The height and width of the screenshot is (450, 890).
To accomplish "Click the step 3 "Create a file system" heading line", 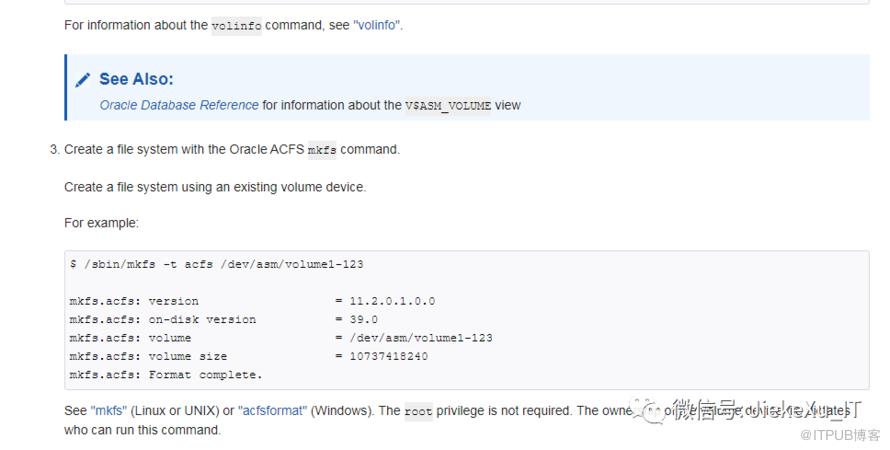I will pyautogui.click(x=232, y=150).
